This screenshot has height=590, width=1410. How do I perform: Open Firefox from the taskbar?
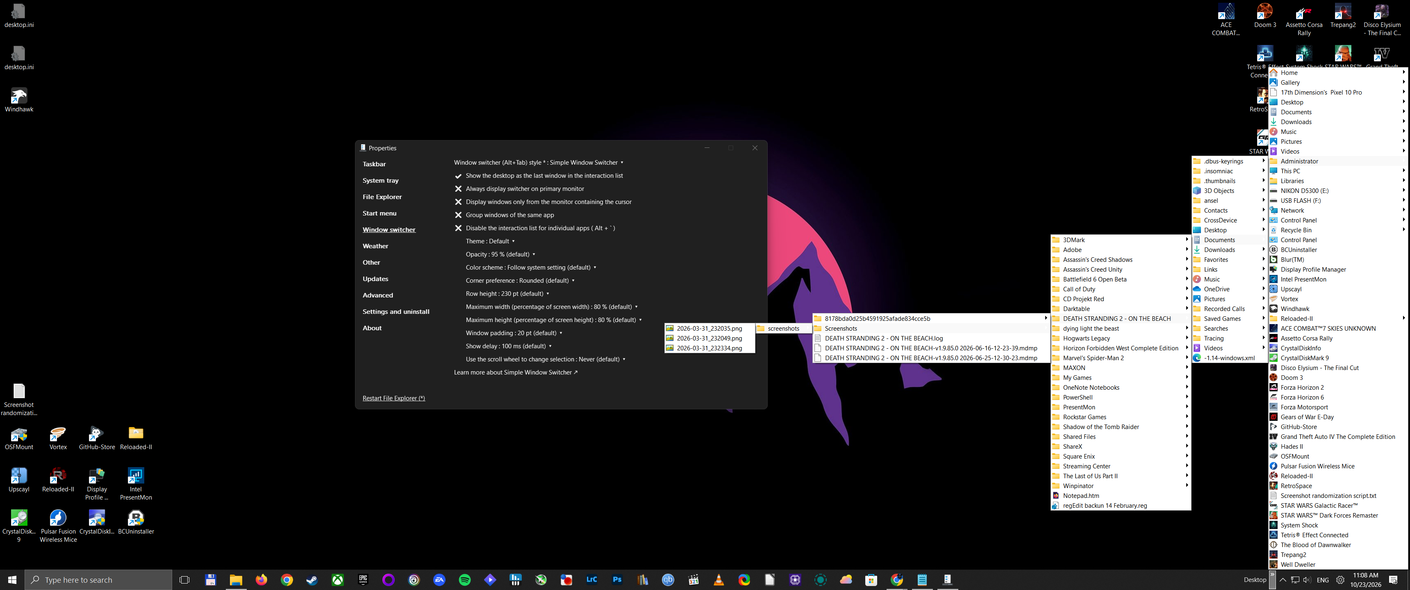point(261,579)
